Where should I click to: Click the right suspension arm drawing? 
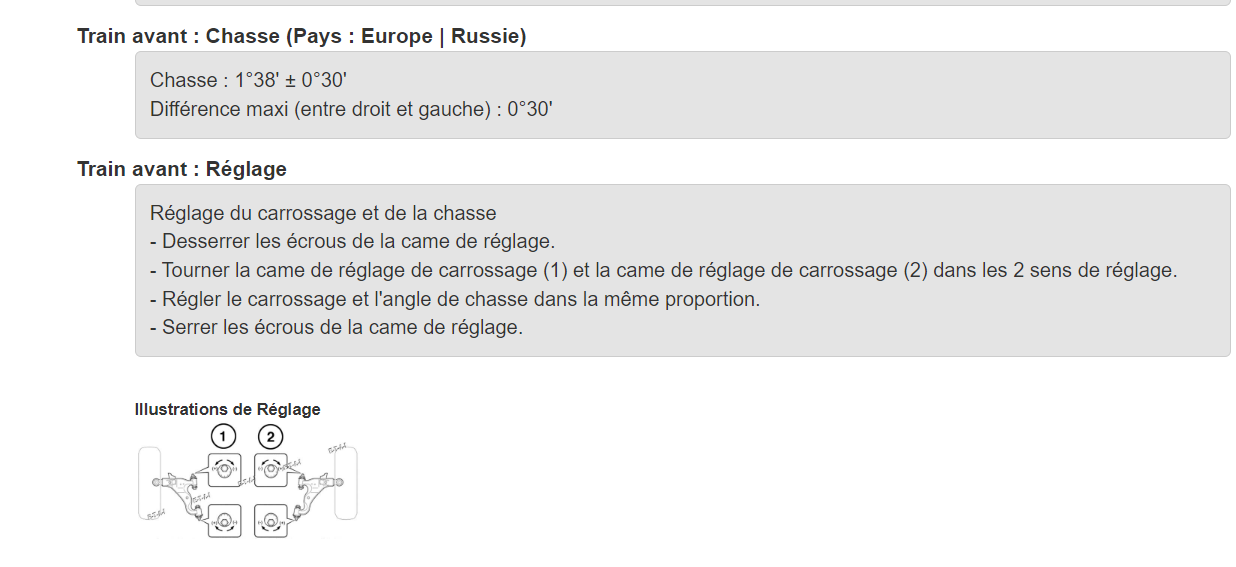pos(318,495)
